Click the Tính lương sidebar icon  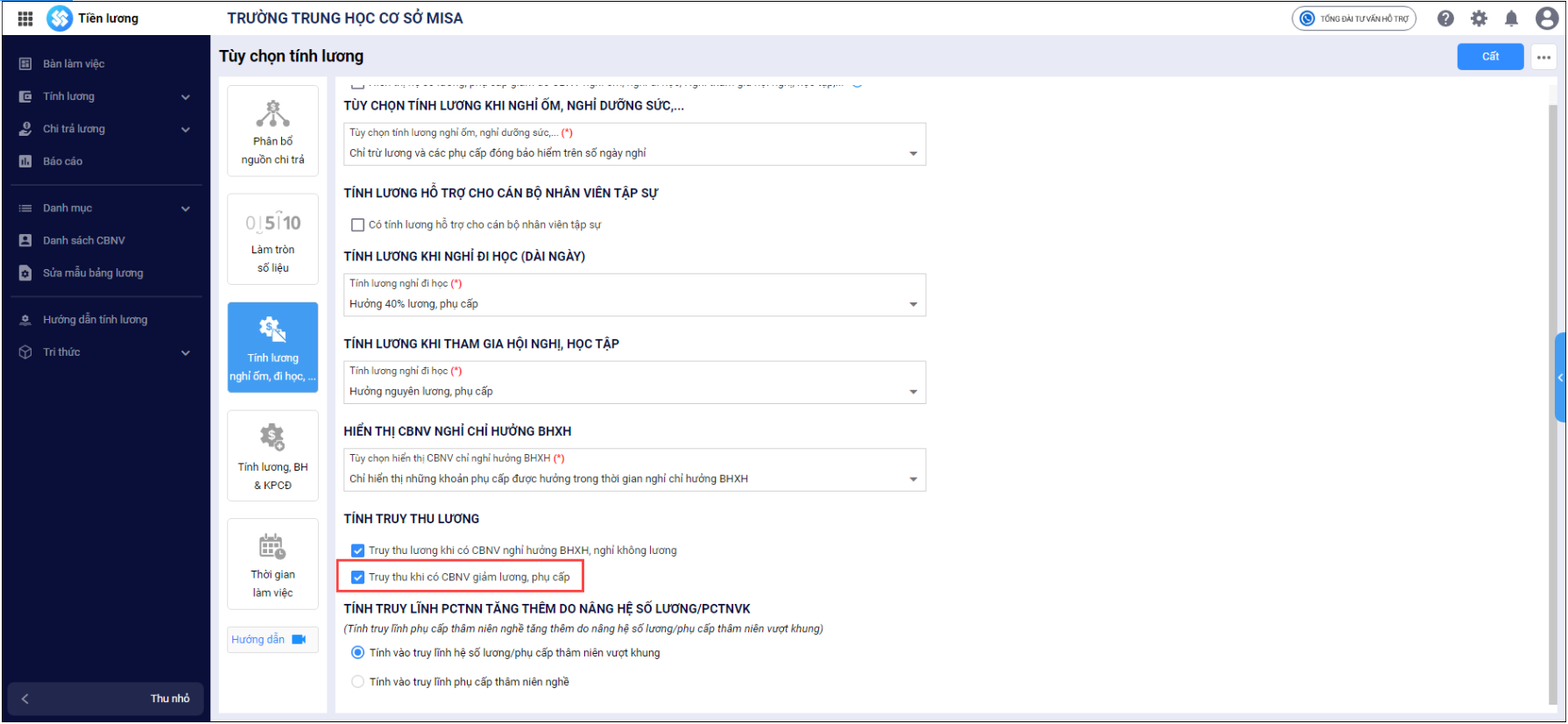[x=25, y=96]
